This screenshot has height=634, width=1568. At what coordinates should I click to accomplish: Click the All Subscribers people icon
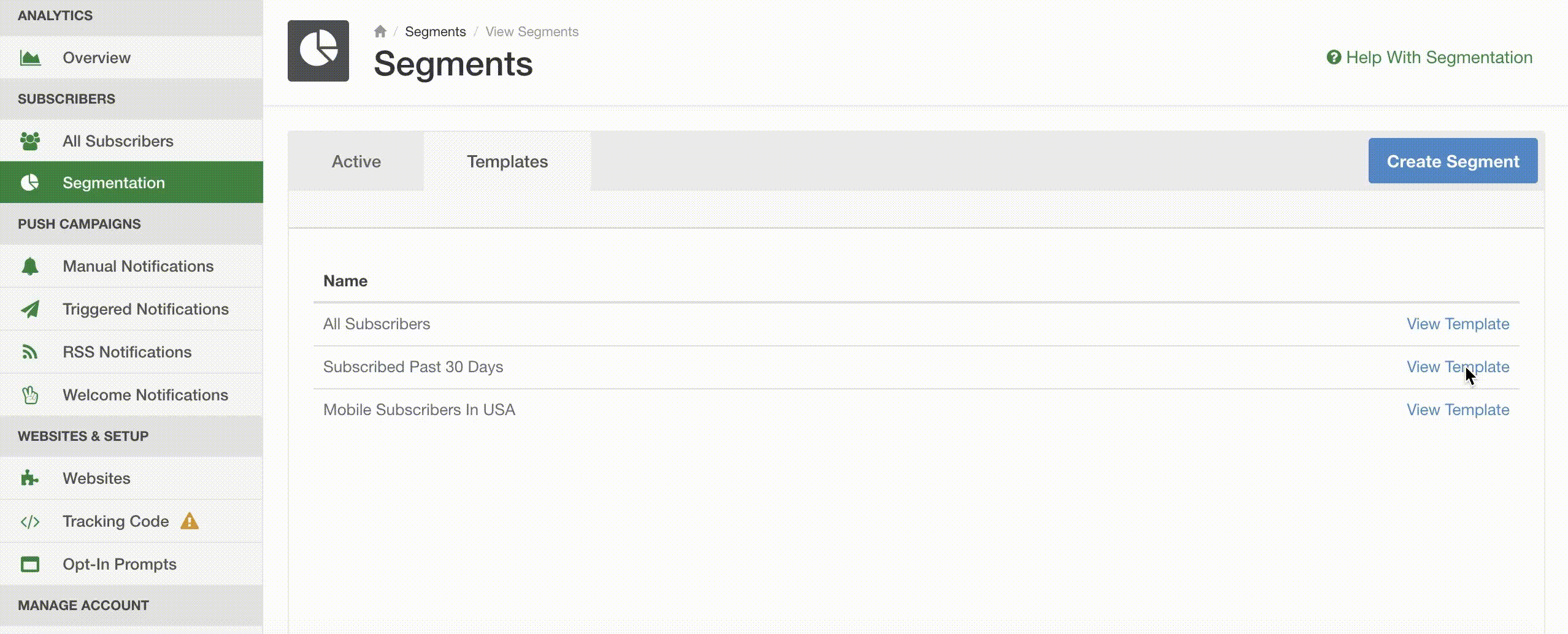tap(30, 141)
